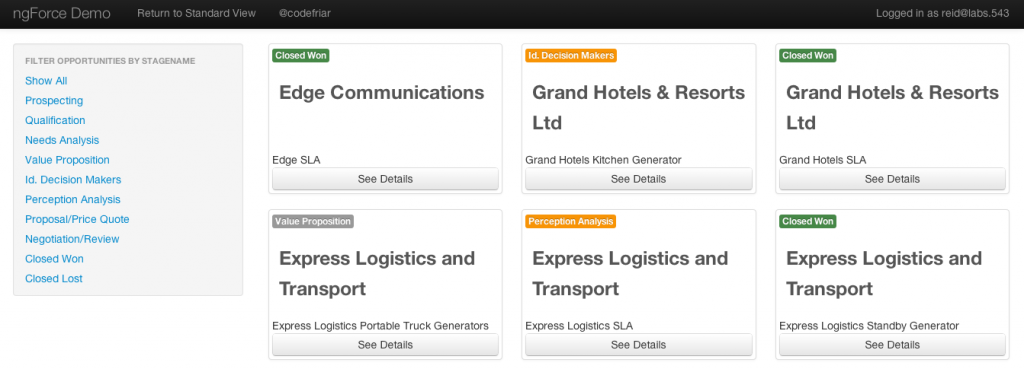Filter opportunities by Qualification

[55, 120]
